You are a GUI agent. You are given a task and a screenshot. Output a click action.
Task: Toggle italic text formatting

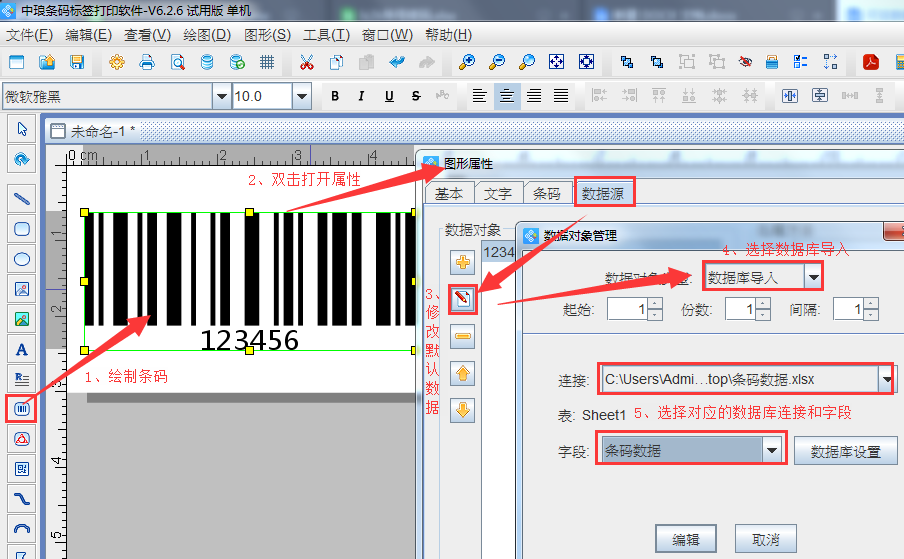pyautogui.click(x=362, y=96)
